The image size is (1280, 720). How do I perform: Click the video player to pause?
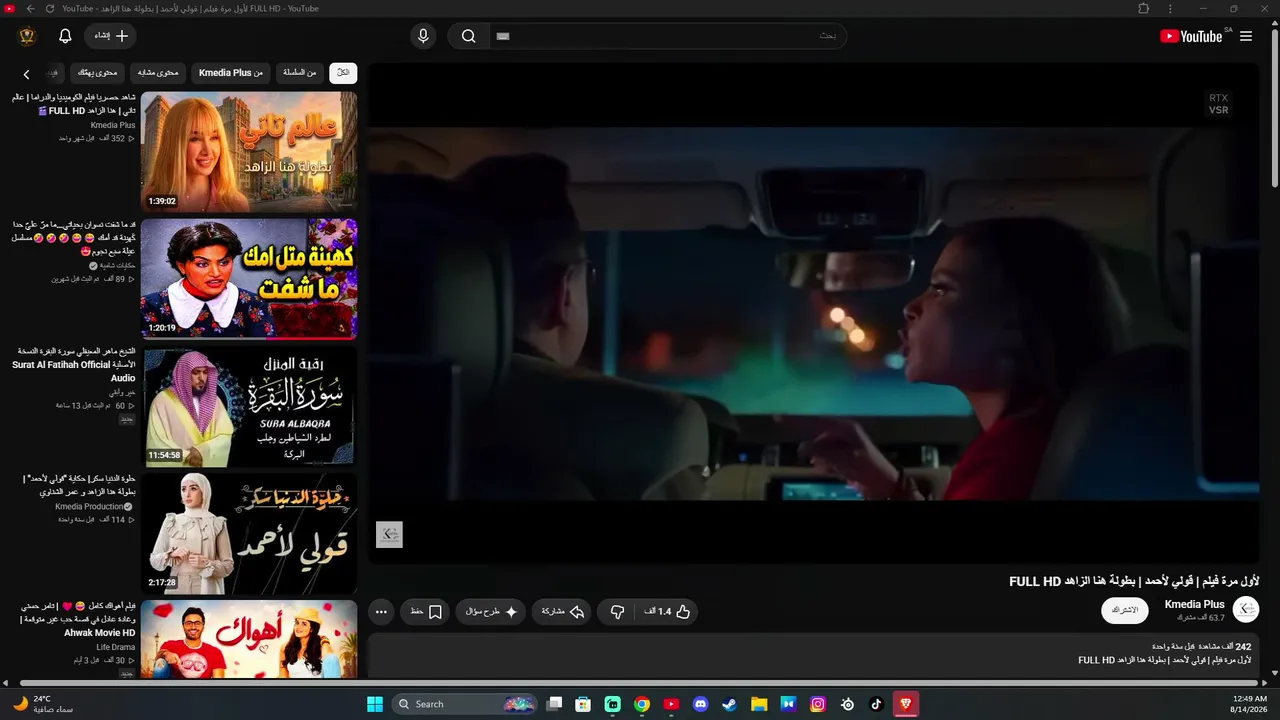(813, 313)
